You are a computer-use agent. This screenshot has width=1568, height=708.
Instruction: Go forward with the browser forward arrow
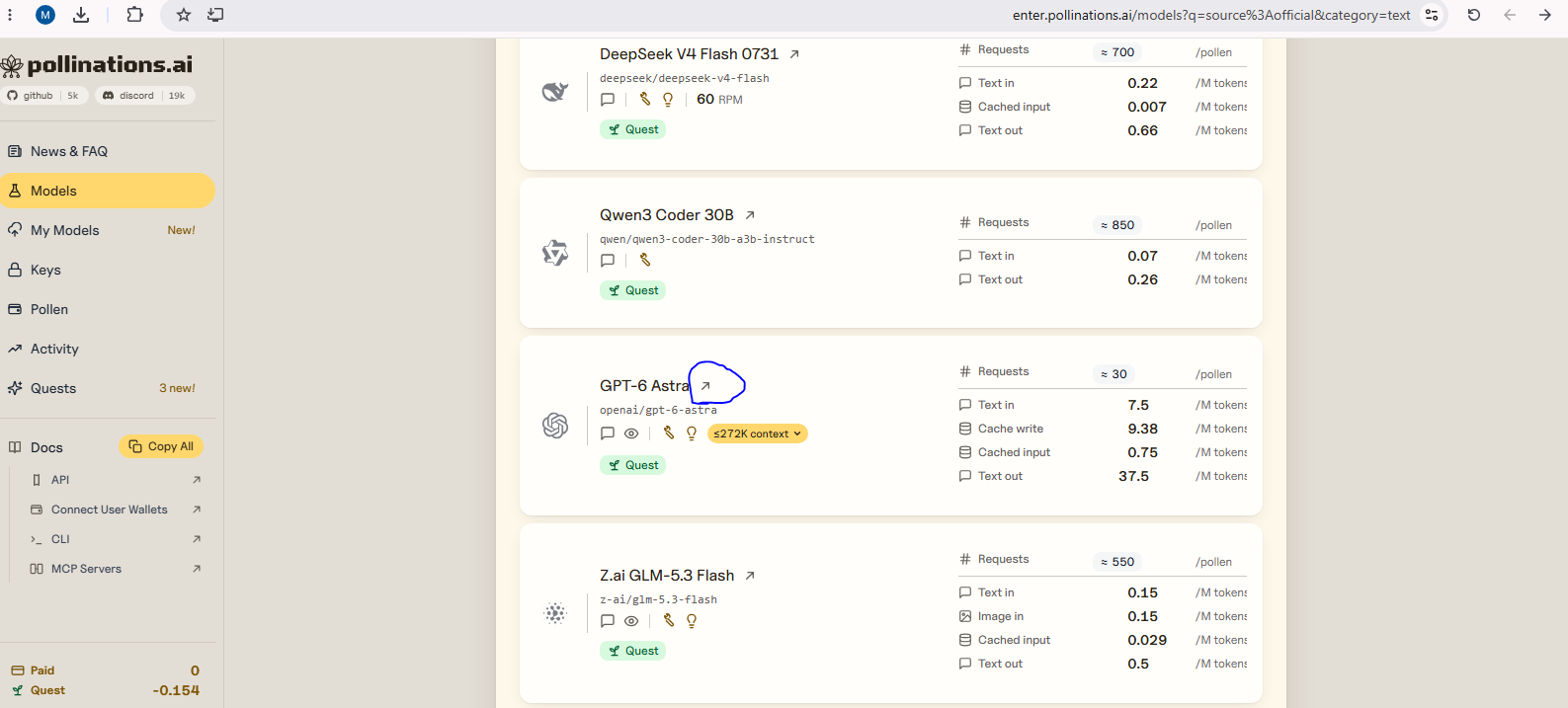pyautogui.click(x=1545, y=15)
